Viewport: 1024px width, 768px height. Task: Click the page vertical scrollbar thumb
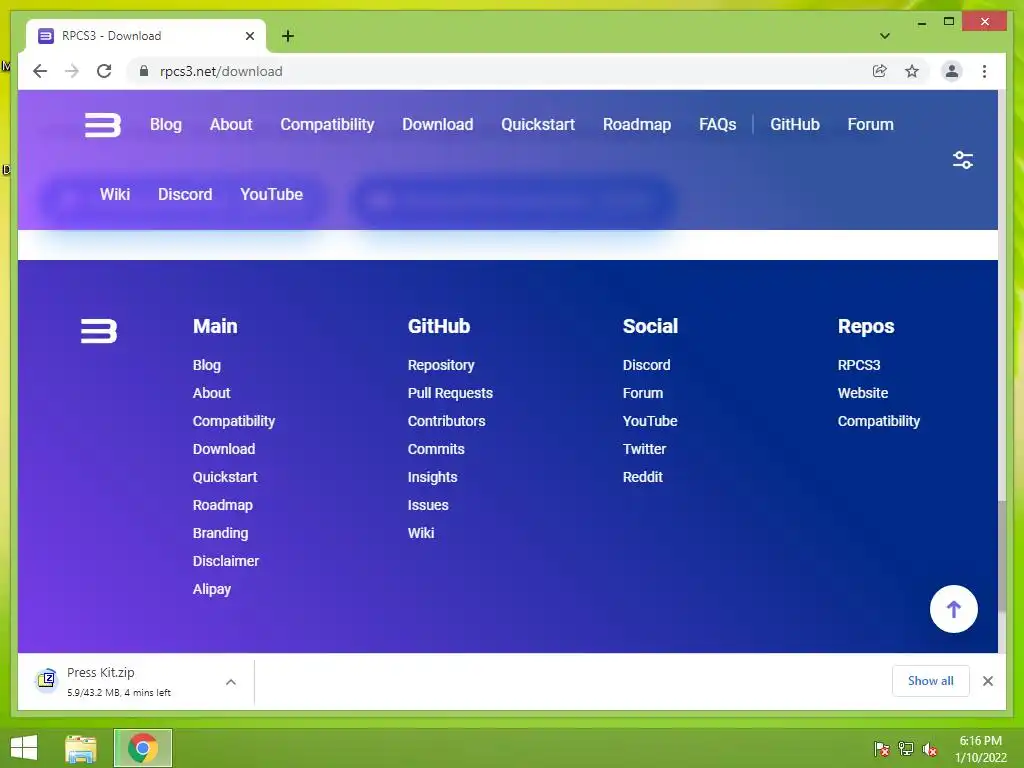pyautogui.click(x=1002, y=556)
